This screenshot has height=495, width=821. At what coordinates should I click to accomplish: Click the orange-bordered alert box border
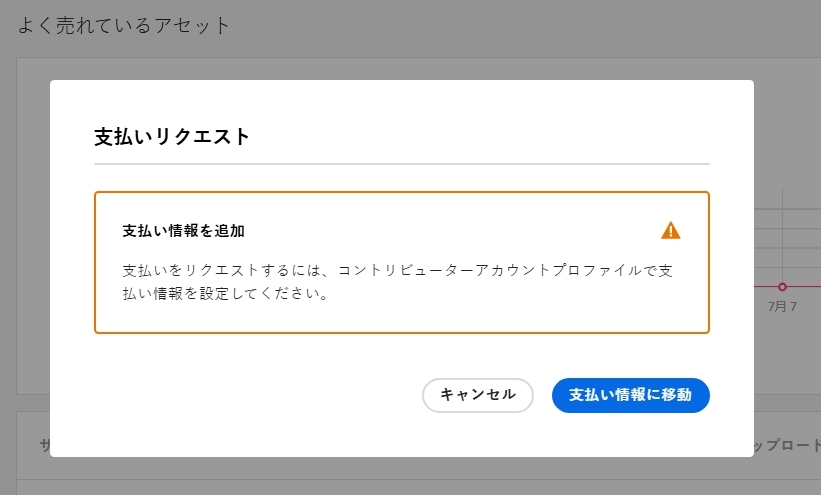tap(402, 192)
